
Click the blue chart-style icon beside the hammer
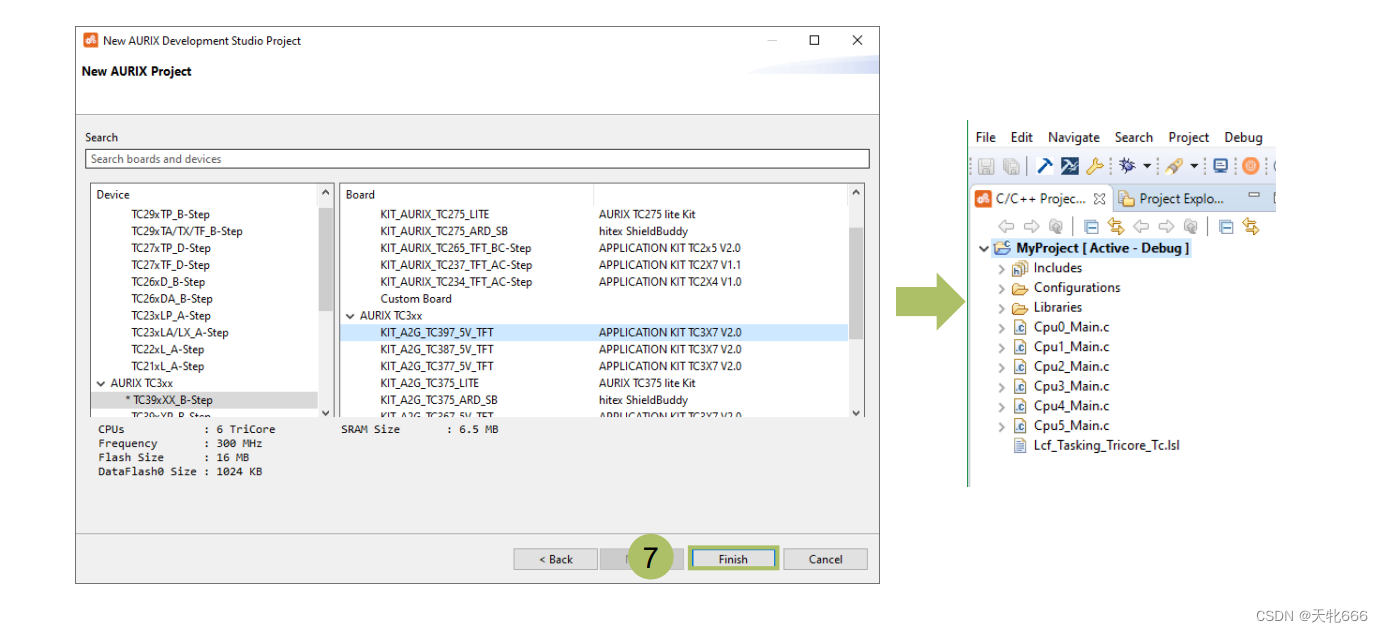[x=1069, y=166]
